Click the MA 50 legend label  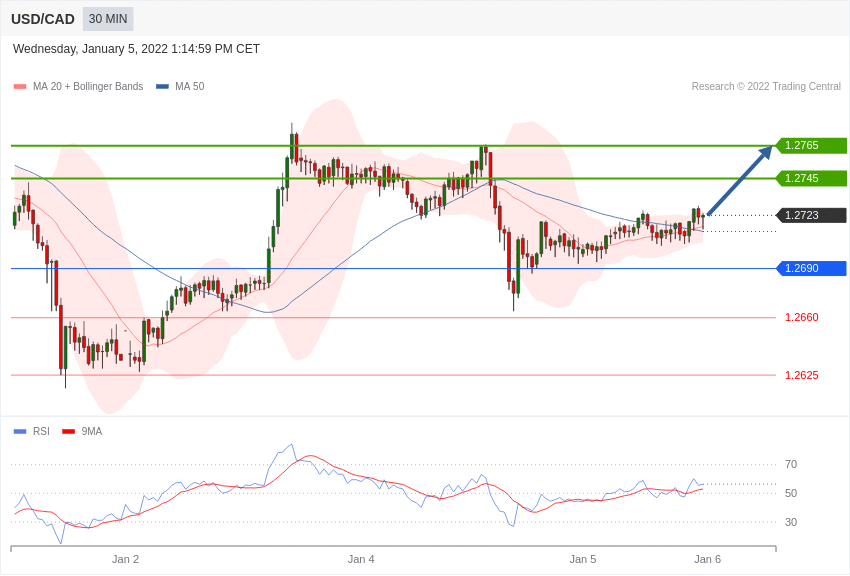190,86
